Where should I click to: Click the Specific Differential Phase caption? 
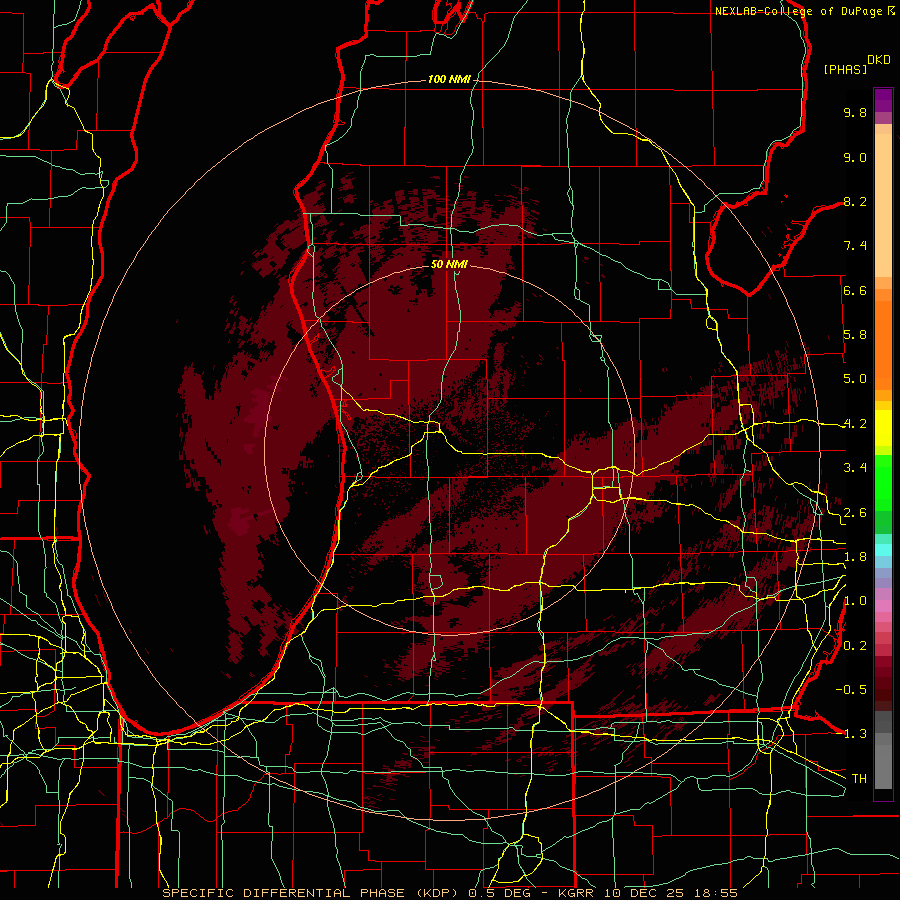click(449, 893)
